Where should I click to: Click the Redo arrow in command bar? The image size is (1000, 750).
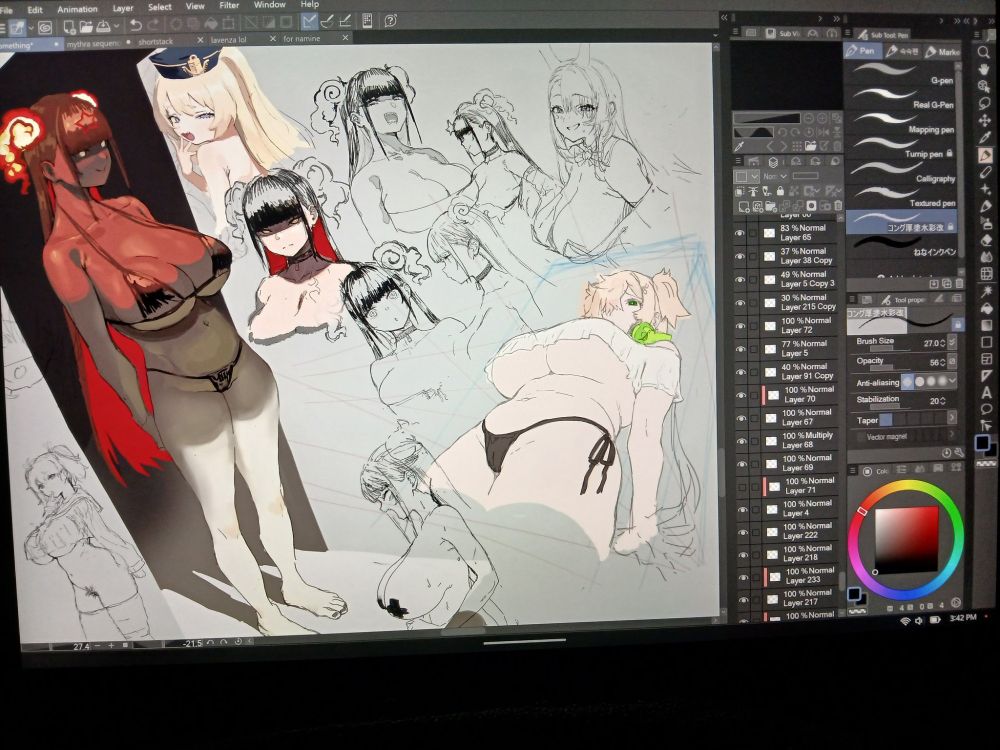(x=154, y=25)
